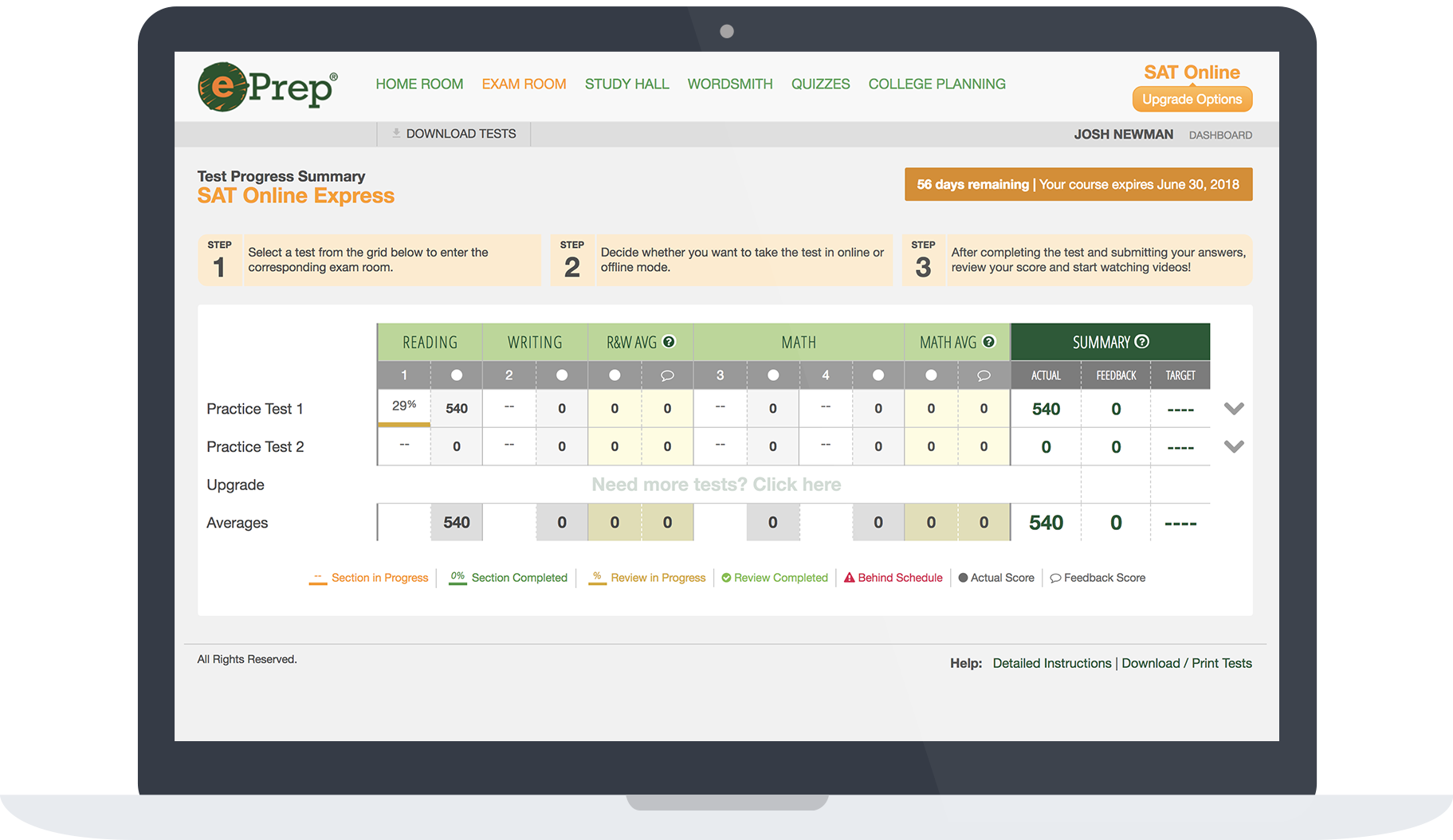
Task: Open the Detailed Instructions help link
Action: 1051,663
